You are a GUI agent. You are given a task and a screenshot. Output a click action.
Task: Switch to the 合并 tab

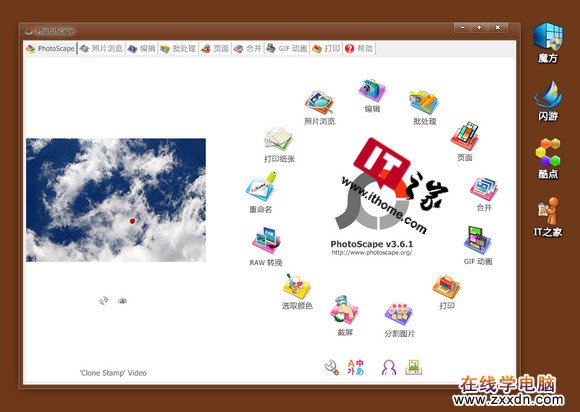(248, 48)
